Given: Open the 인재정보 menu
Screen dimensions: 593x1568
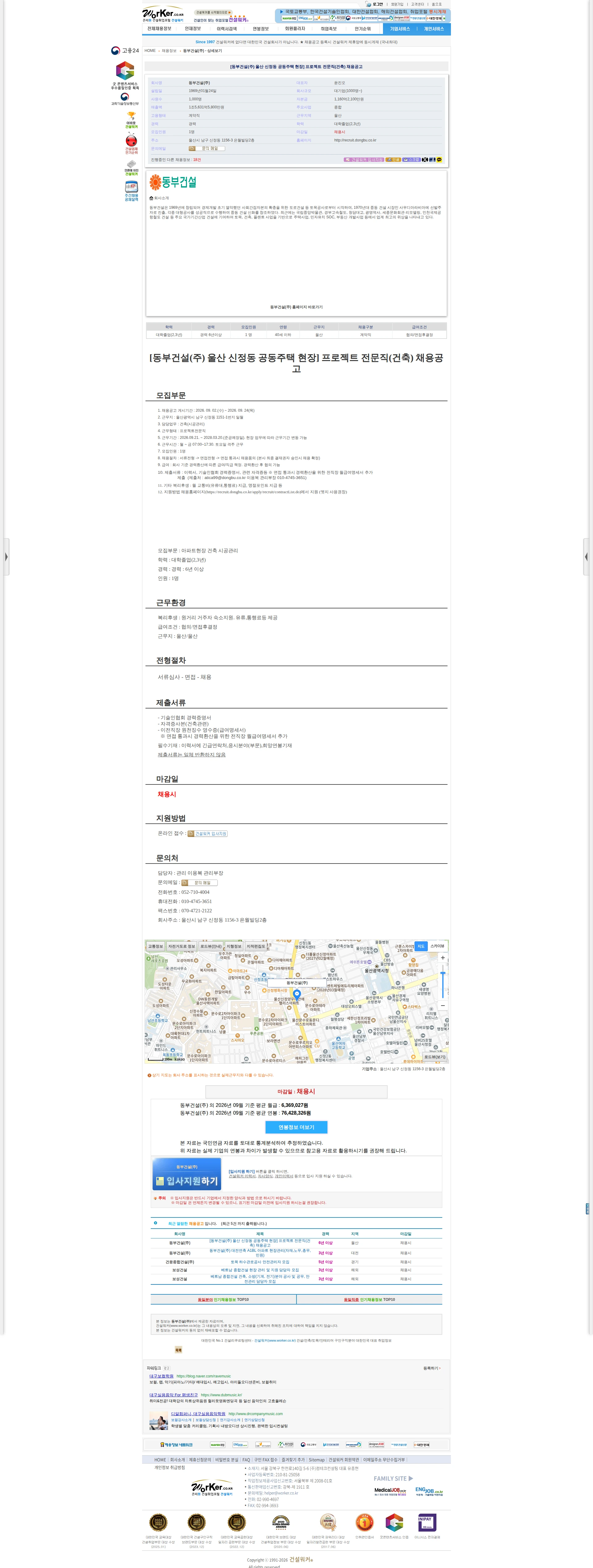Looking at the screenshot, I should click(193, 29).
